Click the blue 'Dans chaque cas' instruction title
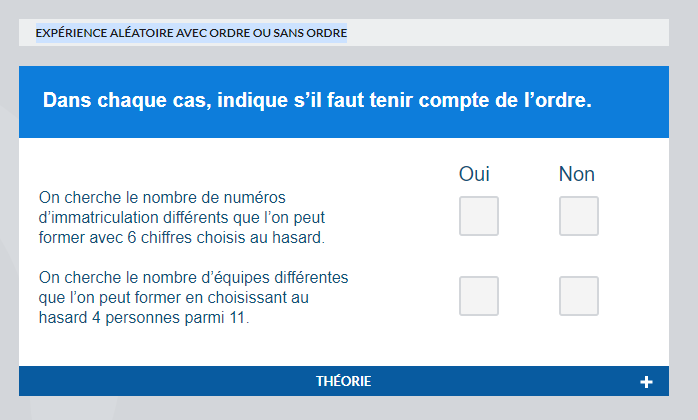Screen dimensions: 698x420 click(318, 101)
